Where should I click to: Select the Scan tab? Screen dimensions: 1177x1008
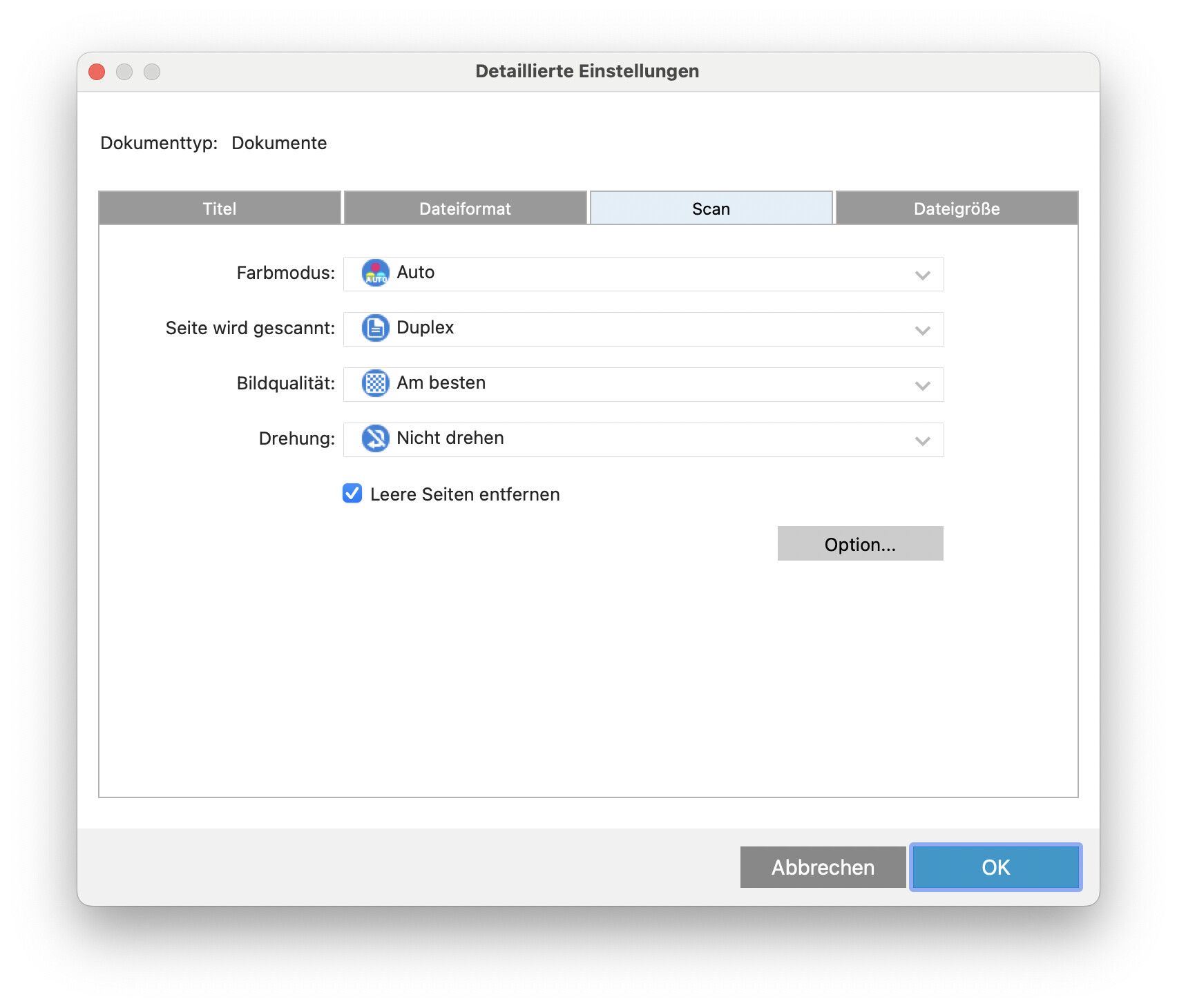[x=711, y=209]
